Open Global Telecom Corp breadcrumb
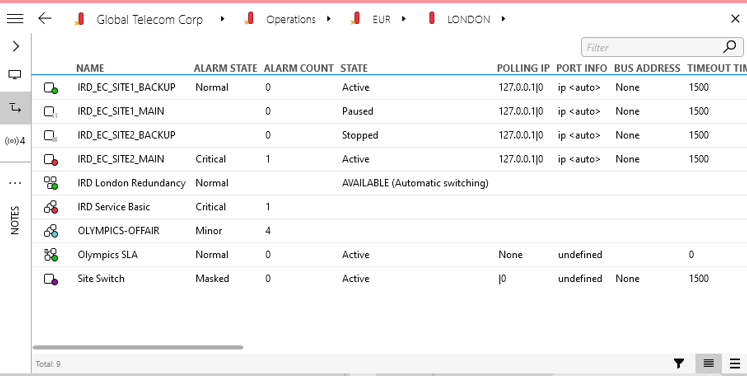747x376 pixels. pos(150,20)
